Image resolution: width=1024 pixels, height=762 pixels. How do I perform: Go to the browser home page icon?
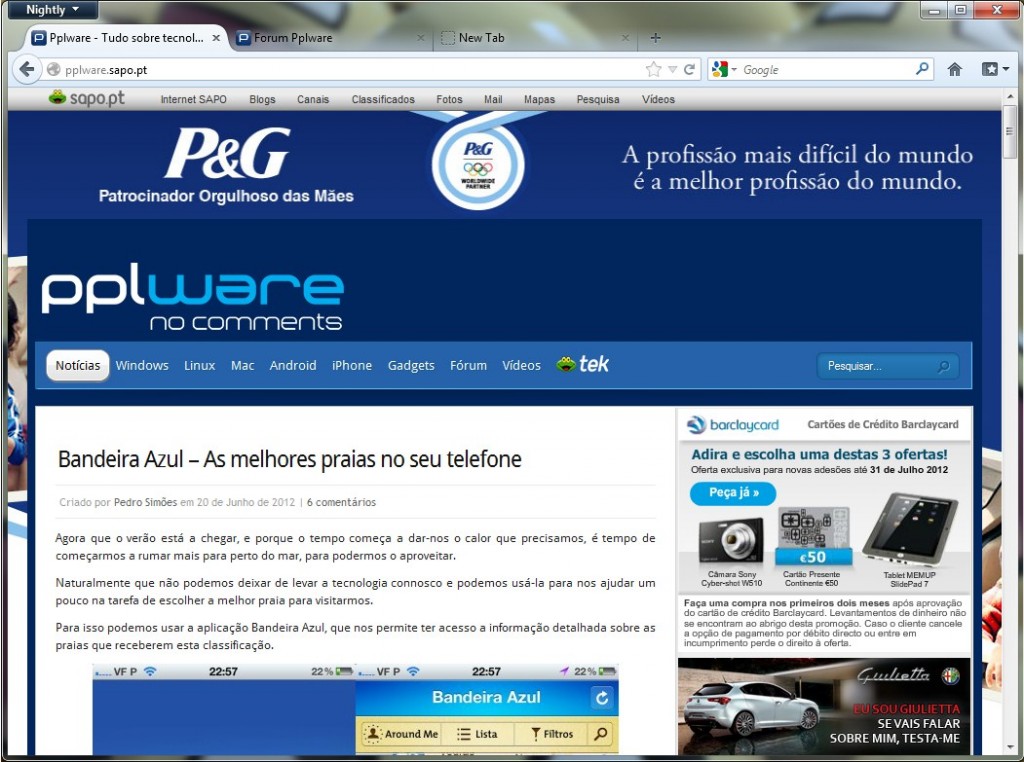(955, 69)
